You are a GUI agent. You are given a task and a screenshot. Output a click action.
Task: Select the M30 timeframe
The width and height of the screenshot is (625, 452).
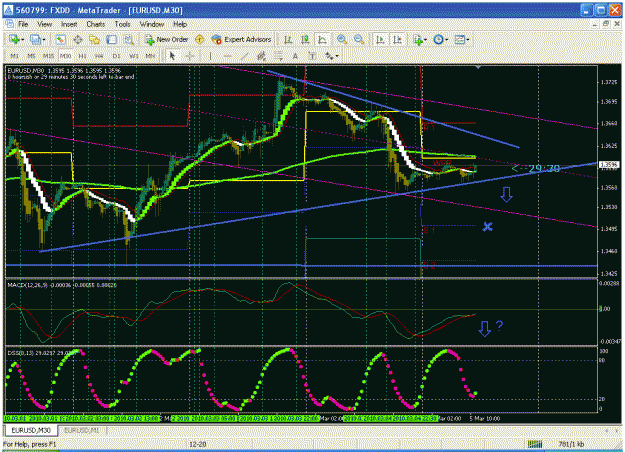pyautogui.click(x=65, y=56)
